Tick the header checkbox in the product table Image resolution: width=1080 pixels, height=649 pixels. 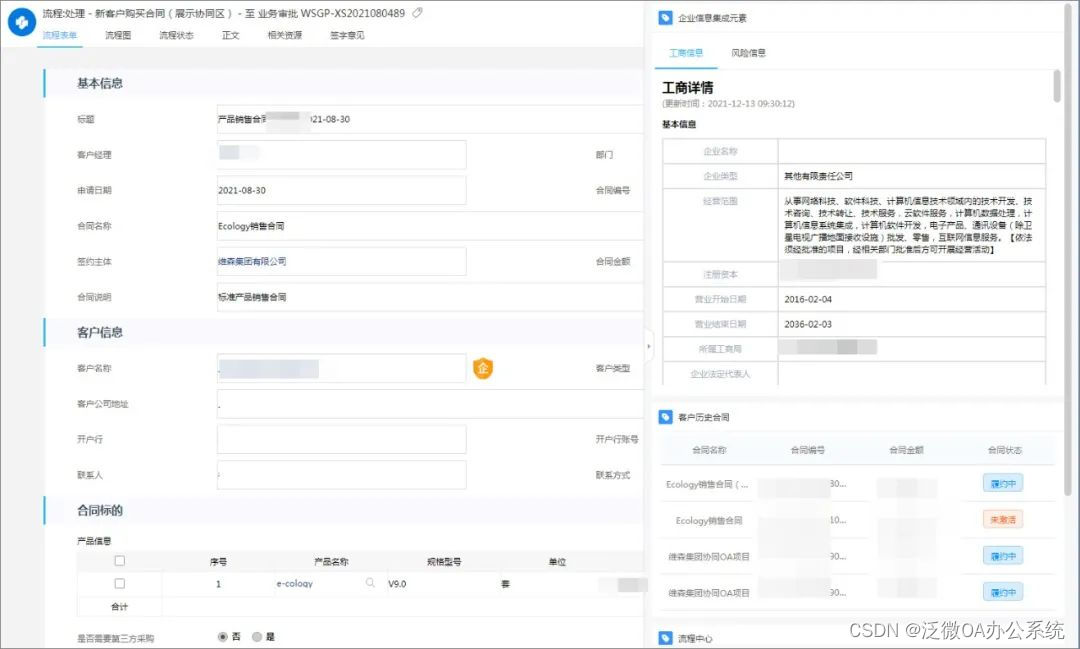click(x=120, y=561)
